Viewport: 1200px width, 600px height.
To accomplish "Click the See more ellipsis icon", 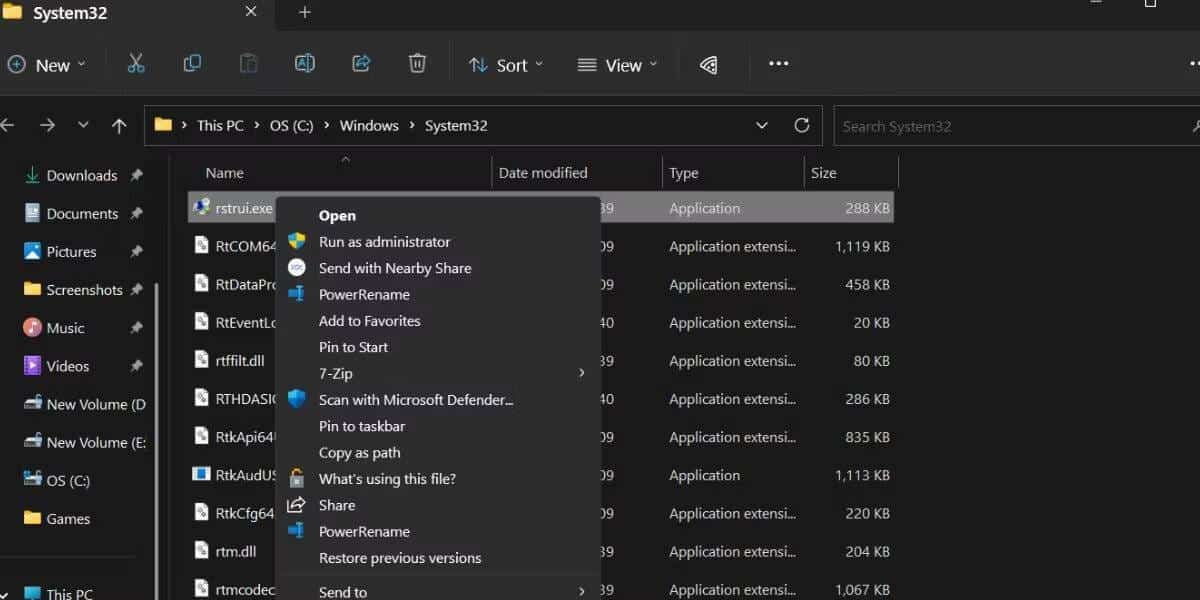I will (778, 64).
